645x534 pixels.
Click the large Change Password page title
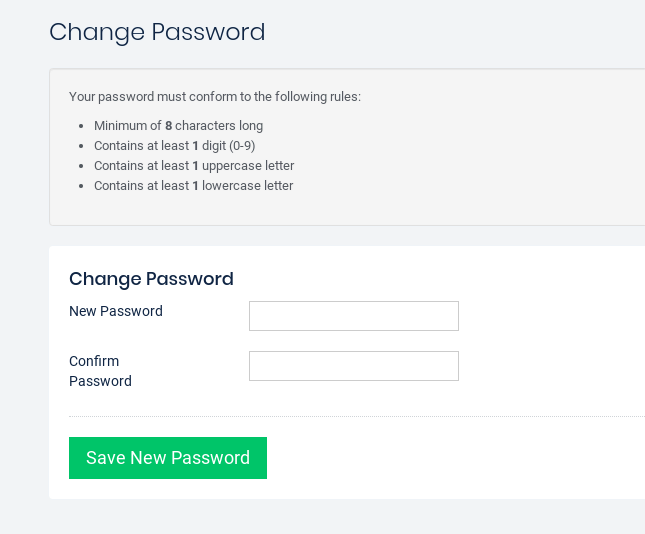coord(157,32)
